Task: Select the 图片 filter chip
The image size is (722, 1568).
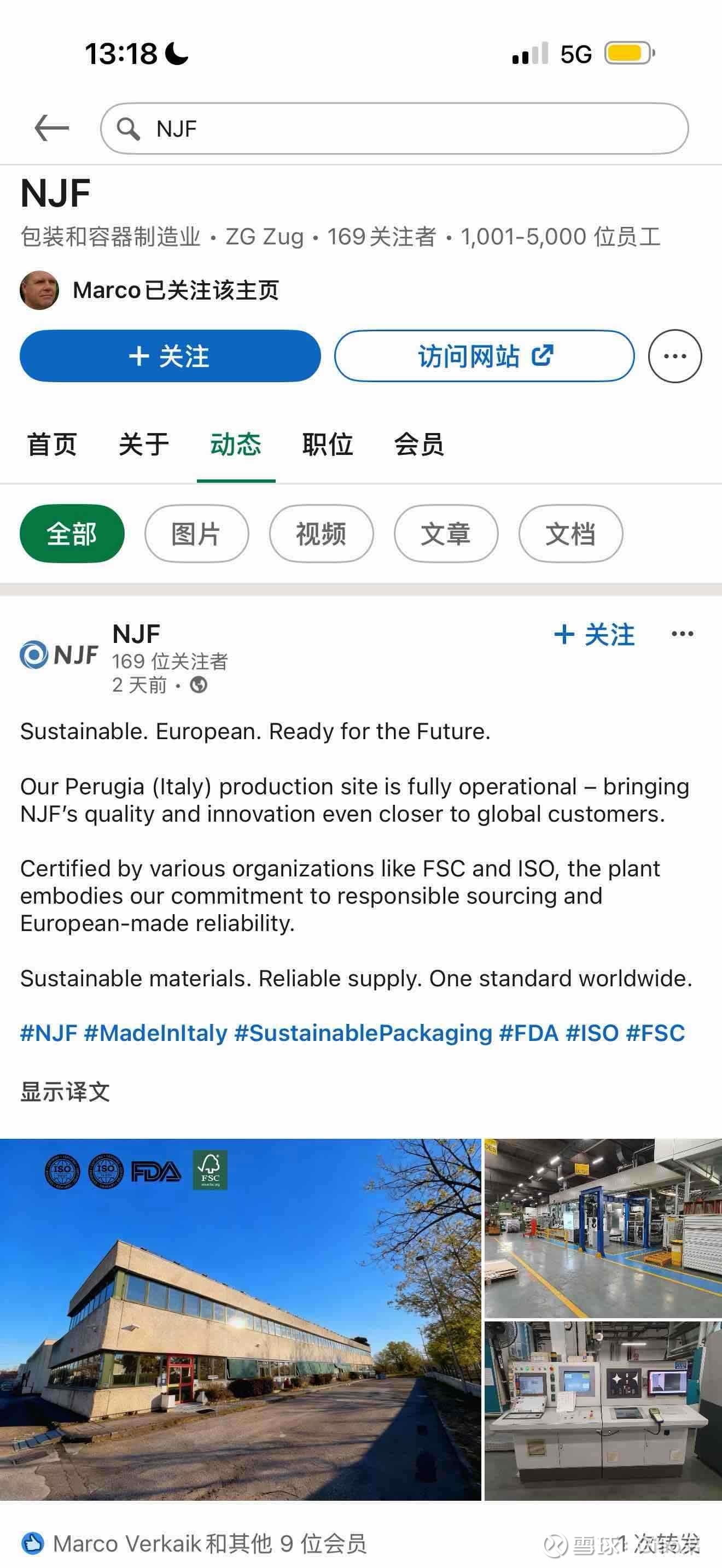Action: click(x=196, y=534)
